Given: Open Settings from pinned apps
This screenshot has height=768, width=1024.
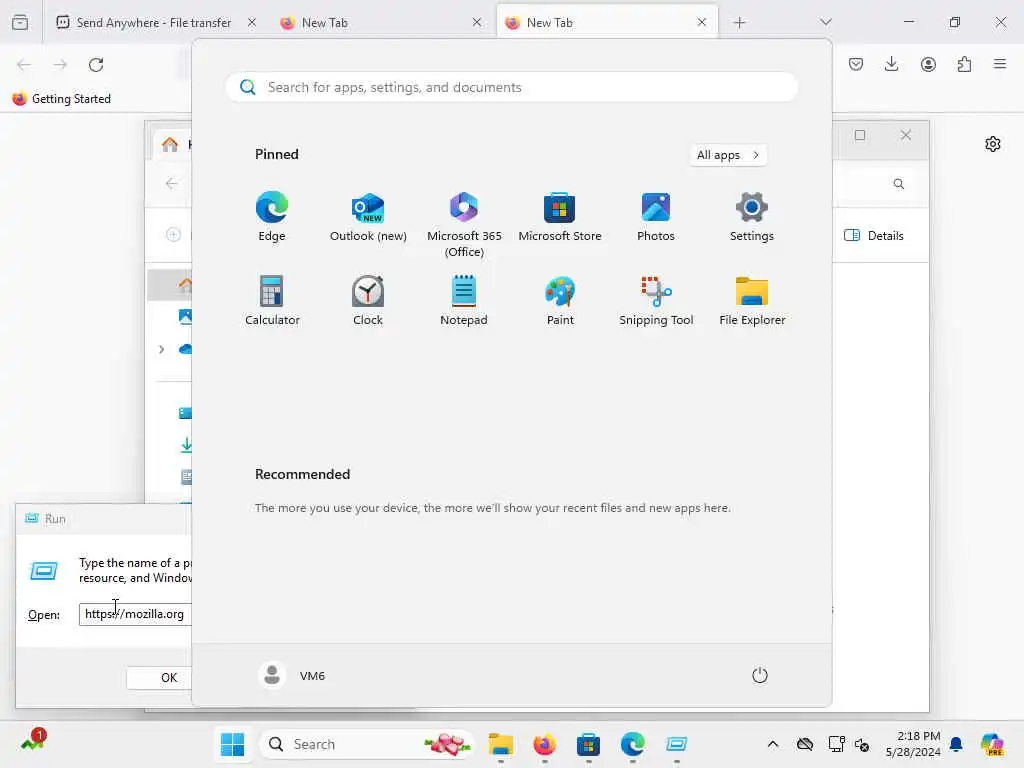Looking at the screenshot, I should coord(752,217).
